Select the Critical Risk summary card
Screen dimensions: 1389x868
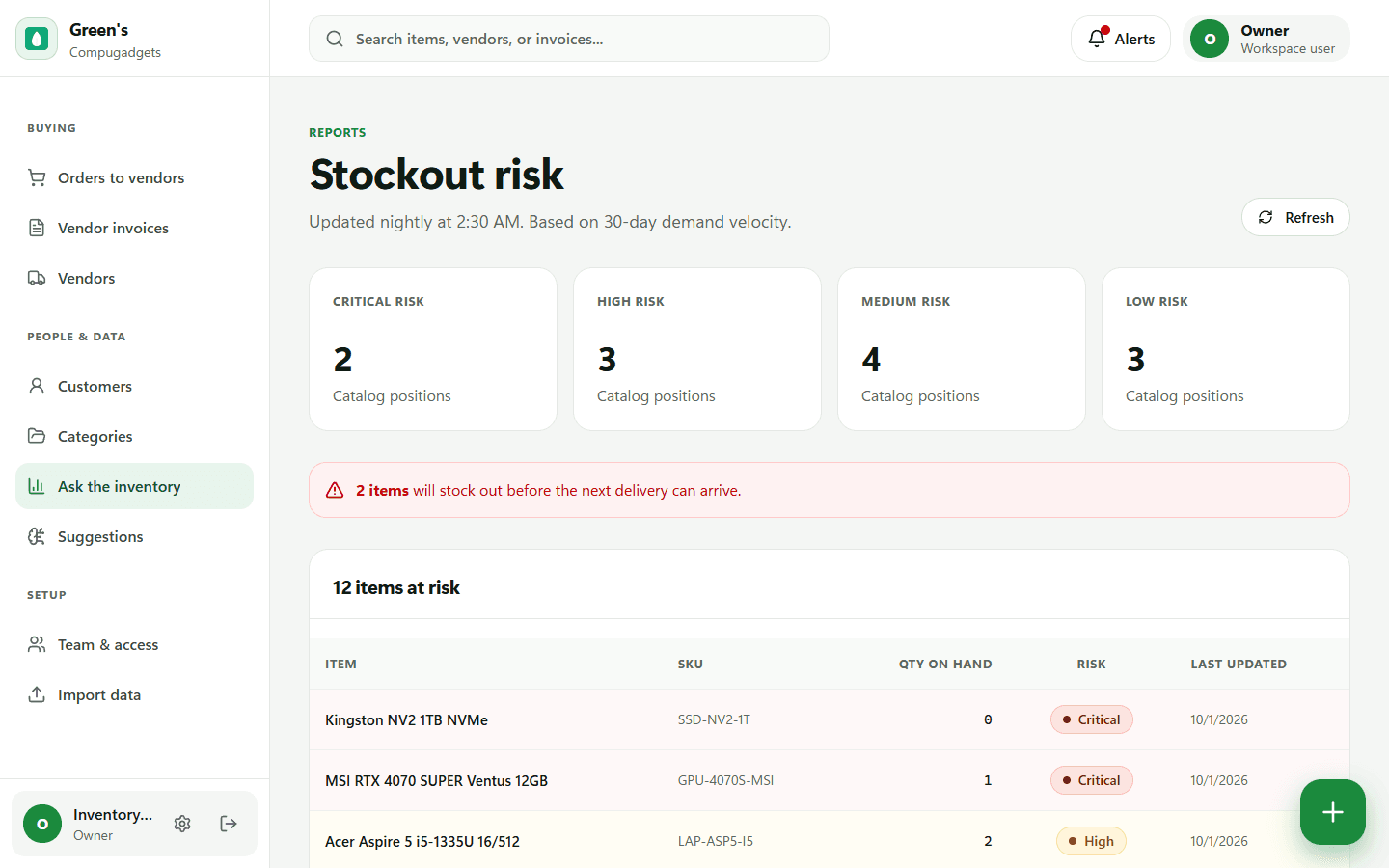433,349
